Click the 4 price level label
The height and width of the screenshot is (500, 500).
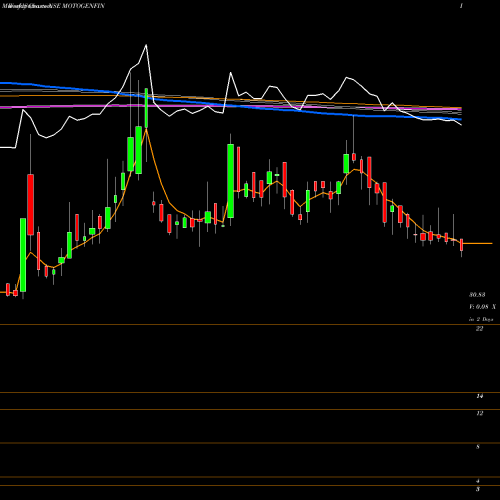click(478, 481)
